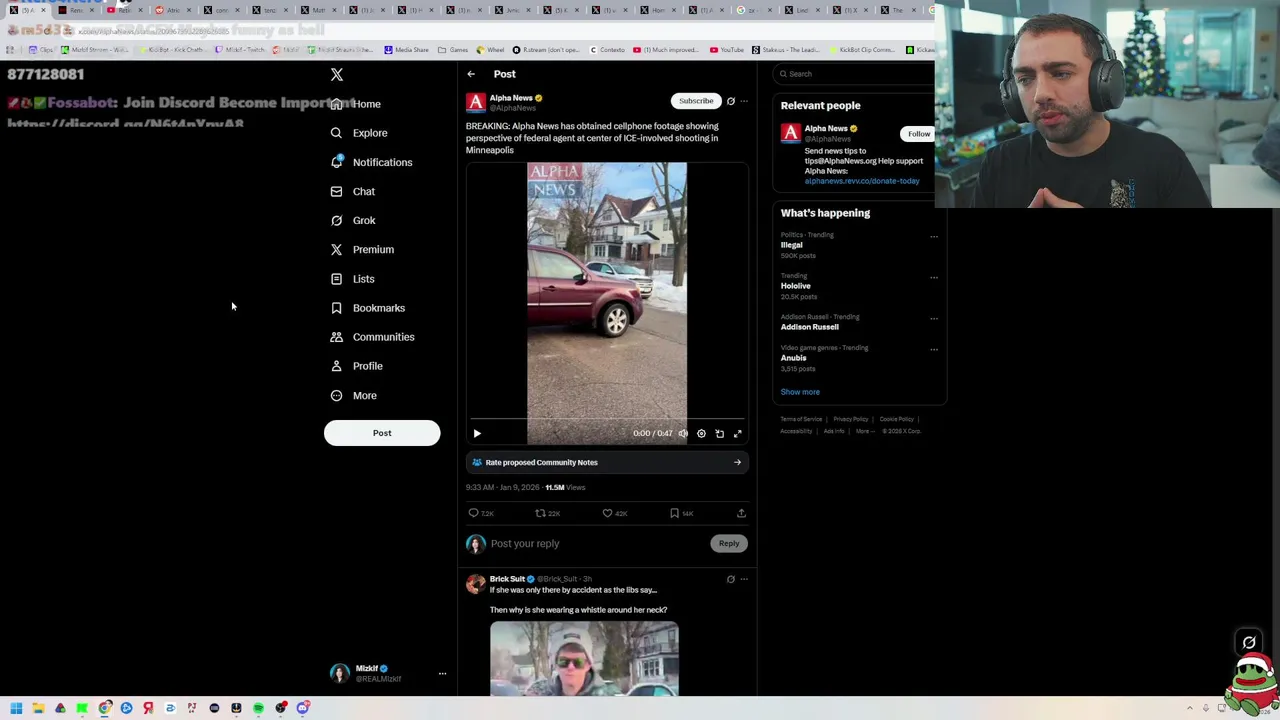Screen dimensions: 1280x720
Task: Click the Communities icon in sidebar
Action: 336,337
